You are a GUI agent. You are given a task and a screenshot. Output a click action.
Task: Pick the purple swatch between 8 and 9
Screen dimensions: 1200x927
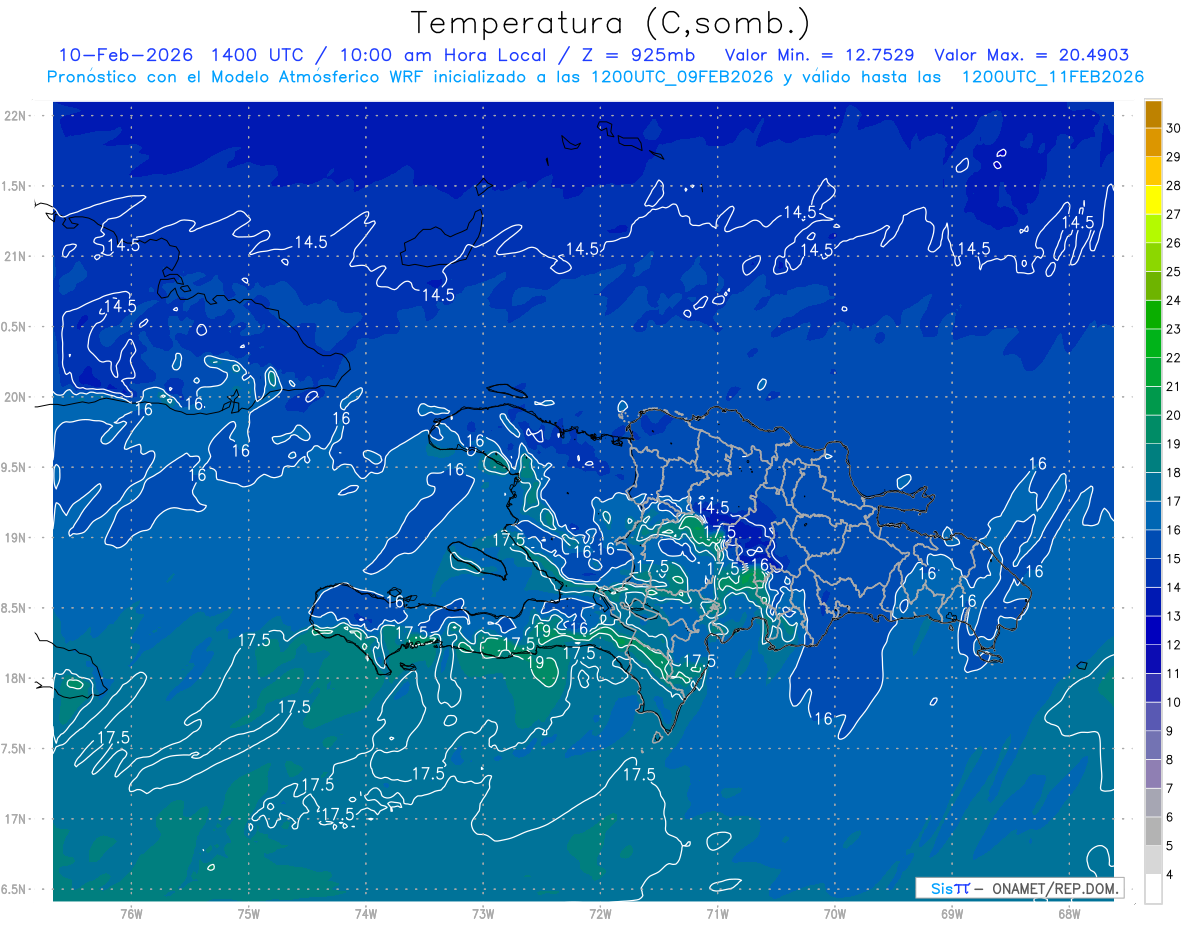tap(1153, 745)
